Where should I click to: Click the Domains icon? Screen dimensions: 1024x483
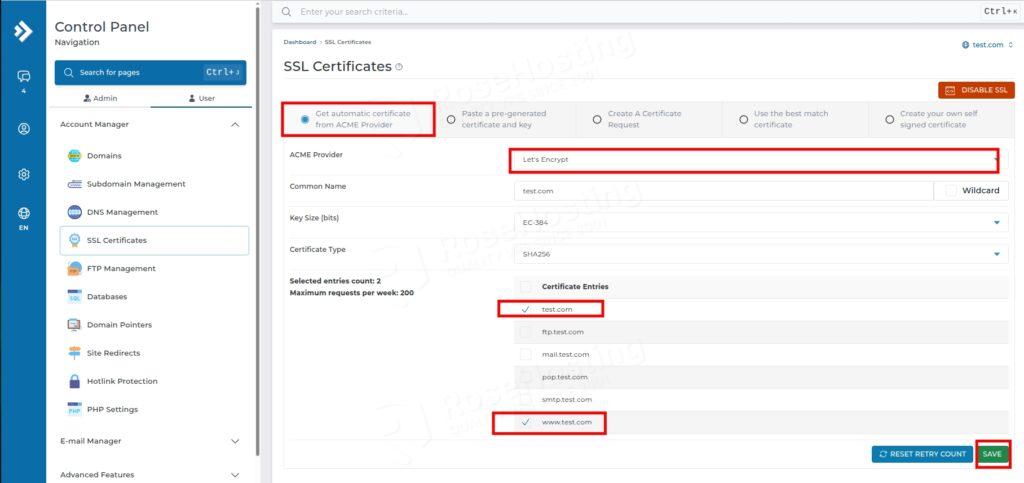pyautogui.click(x=74, y=156)
